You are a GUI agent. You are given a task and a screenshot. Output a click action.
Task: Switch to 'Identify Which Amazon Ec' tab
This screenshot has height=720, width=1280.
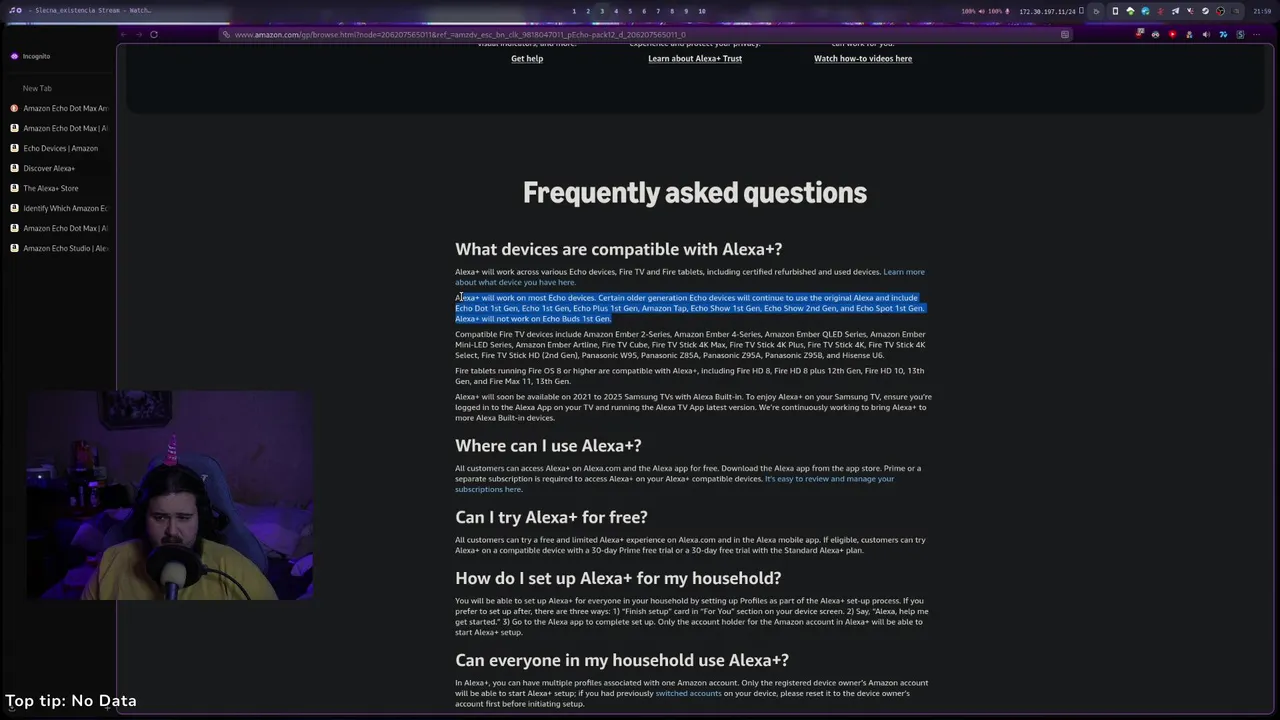(x=58, y=208)
